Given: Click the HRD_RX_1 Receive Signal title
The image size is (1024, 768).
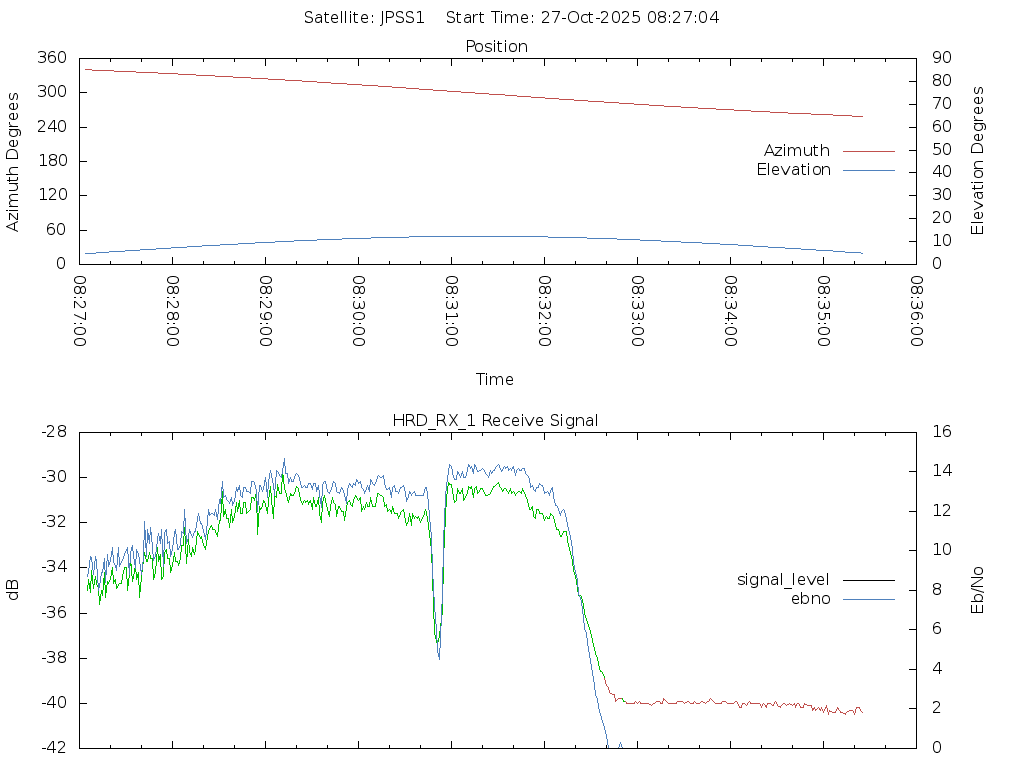Looking at the screenshot, I should point(495,421).
